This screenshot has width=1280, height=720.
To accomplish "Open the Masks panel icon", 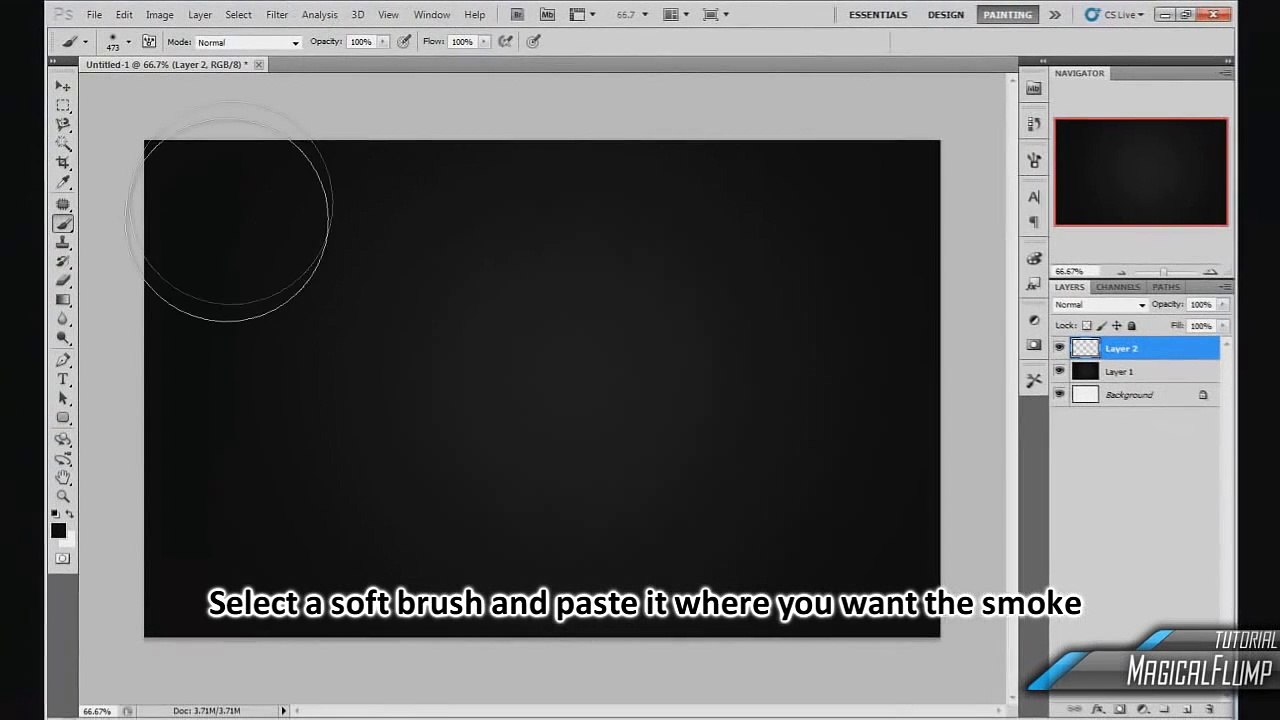I will pyautogui.click(x=1034, y=345).
